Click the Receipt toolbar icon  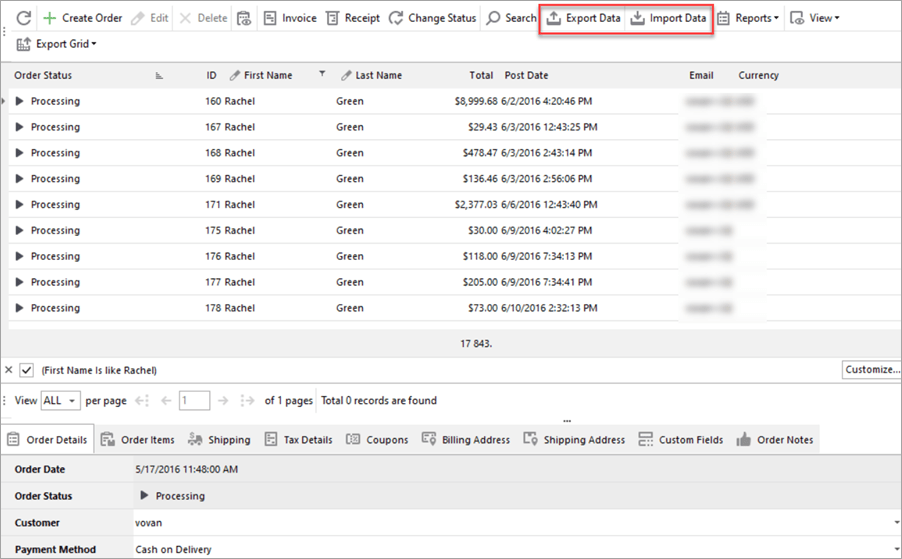pyautogui.click(x=332, y=18)
